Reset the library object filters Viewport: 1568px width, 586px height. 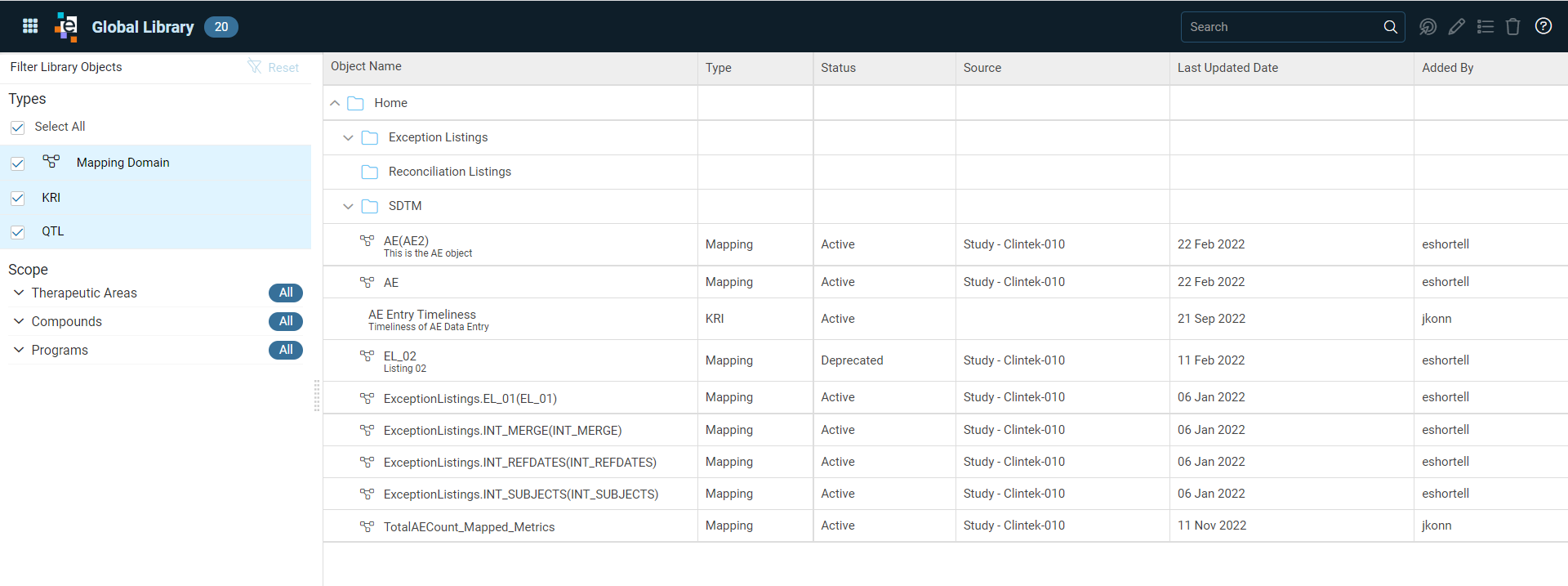point(274,67)
